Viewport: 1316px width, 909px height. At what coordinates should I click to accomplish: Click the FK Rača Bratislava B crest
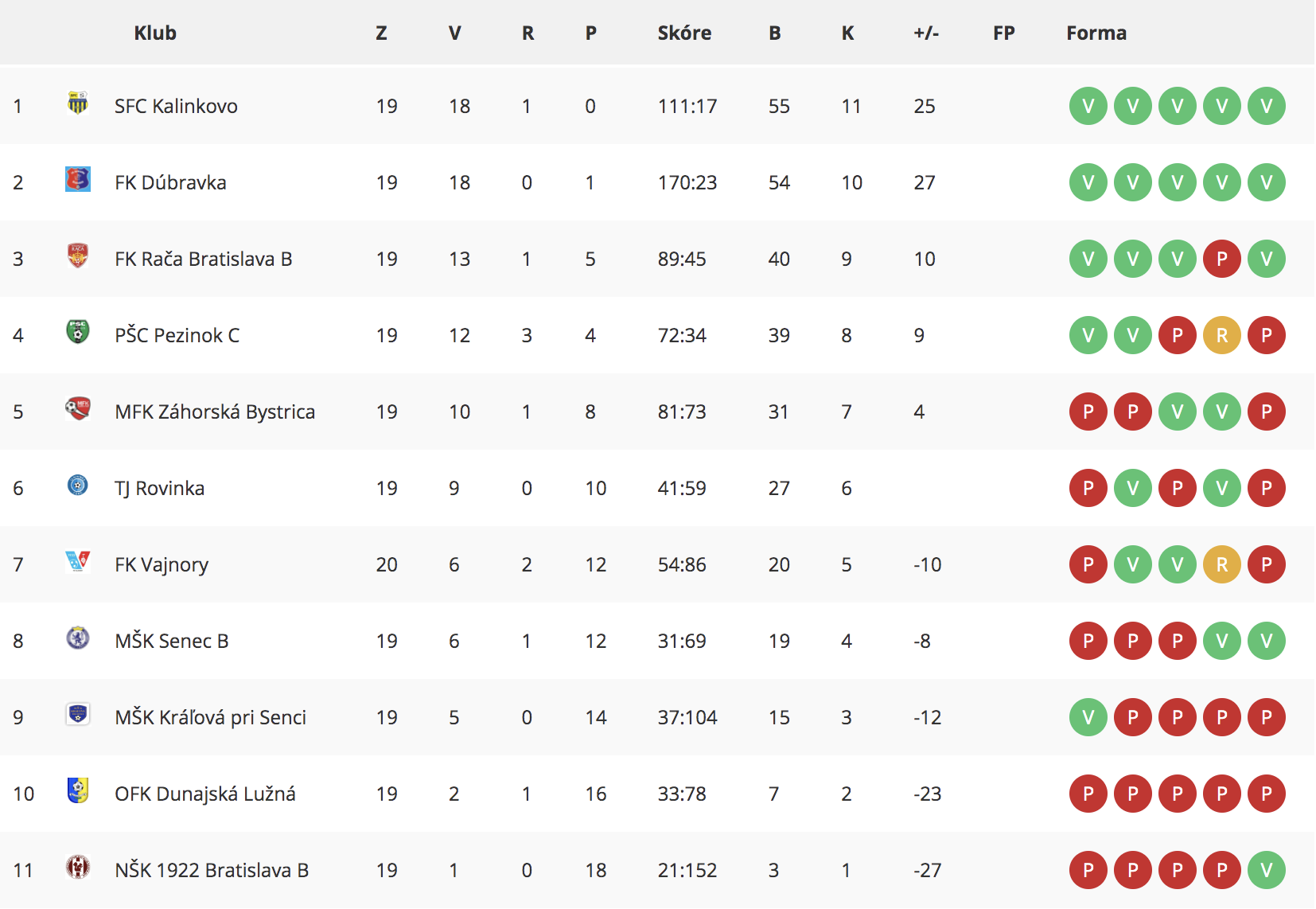click(77, 256)
